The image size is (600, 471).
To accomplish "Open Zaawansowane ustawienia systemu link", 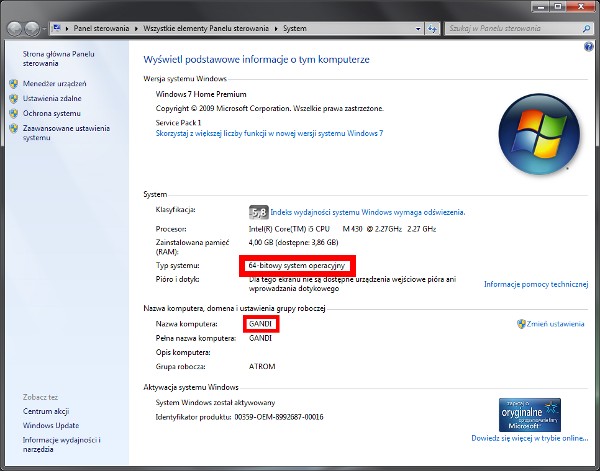I will click(x=66, y=133).
